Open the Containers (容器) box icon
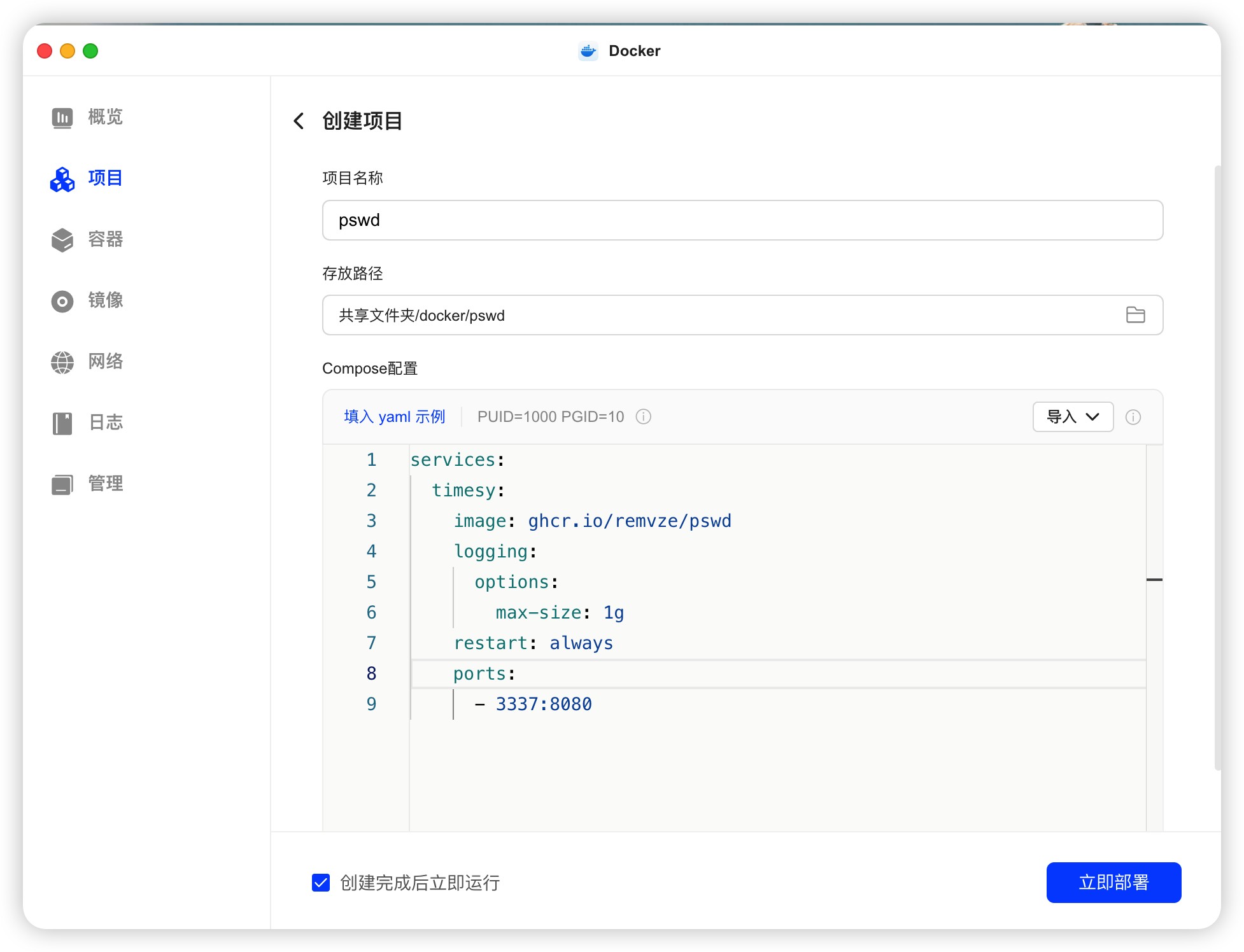The image size is (1244, 952). (x=62, y=240)
